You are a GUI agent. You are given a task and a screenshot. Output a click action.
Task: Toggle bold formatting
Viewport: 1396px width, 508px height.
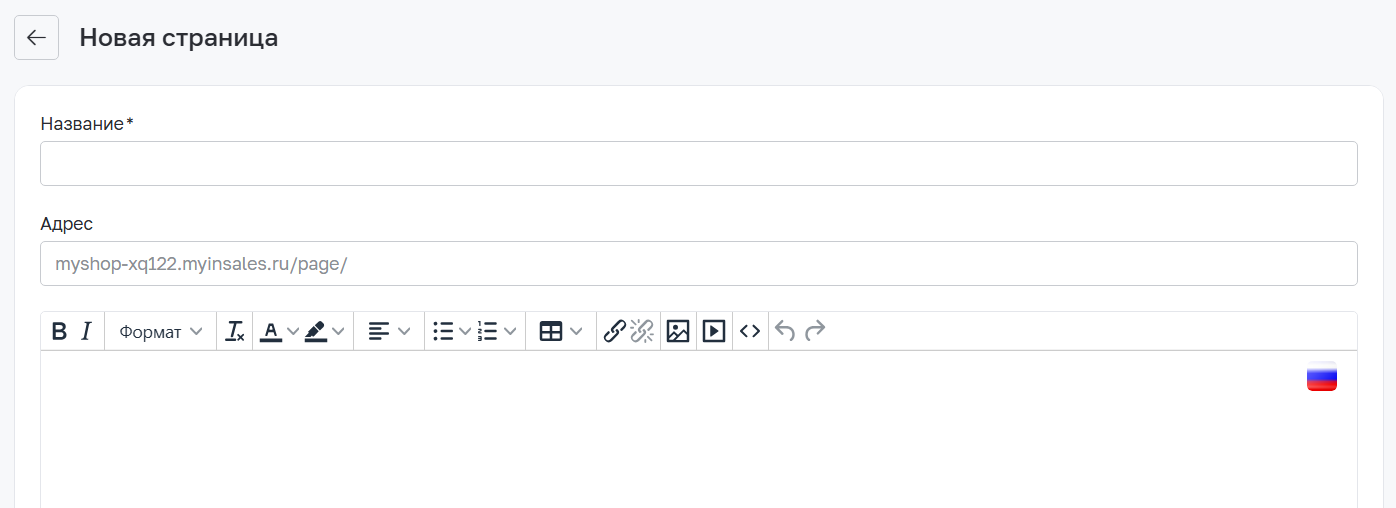pos(59,331)
